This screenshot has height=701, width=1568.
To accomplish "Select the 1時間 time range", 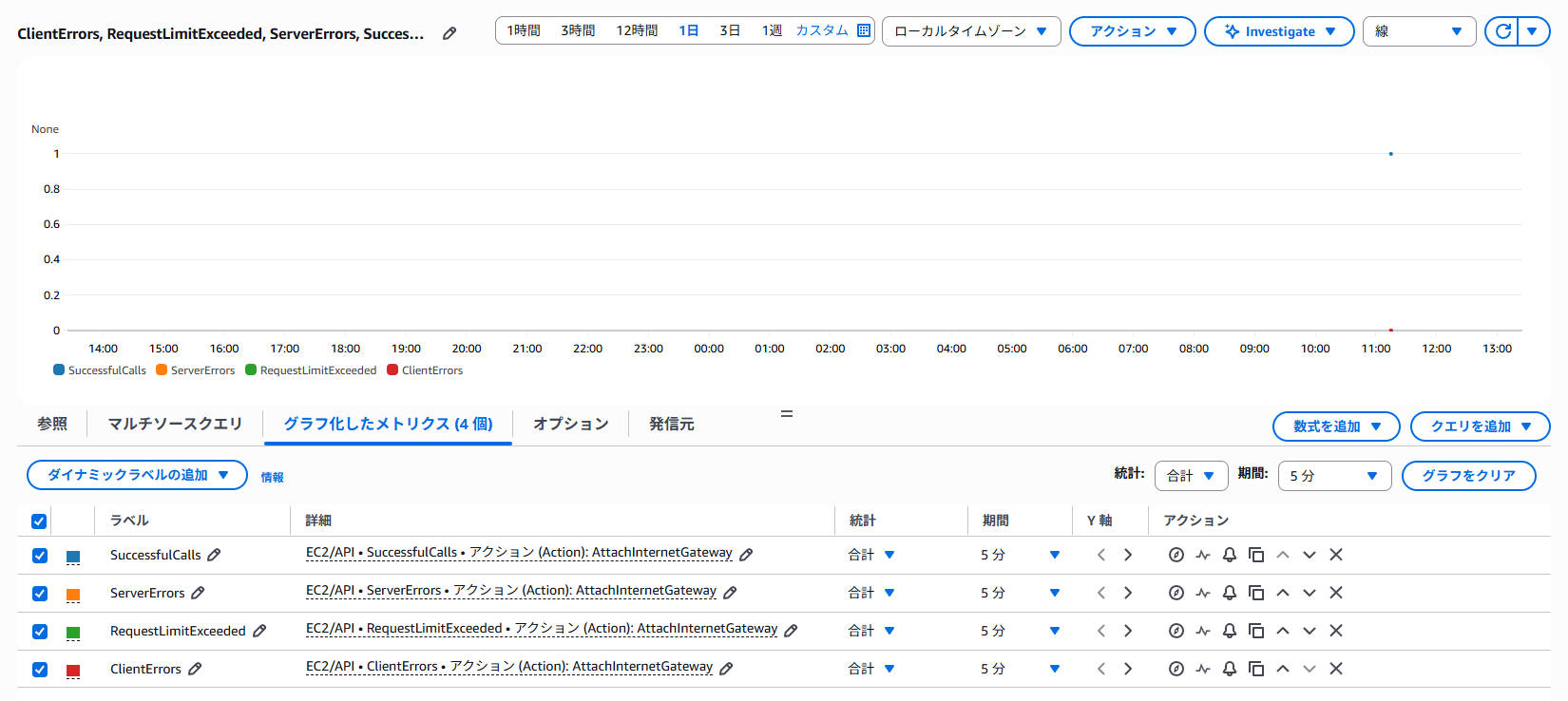I will [x=524, y=30].
